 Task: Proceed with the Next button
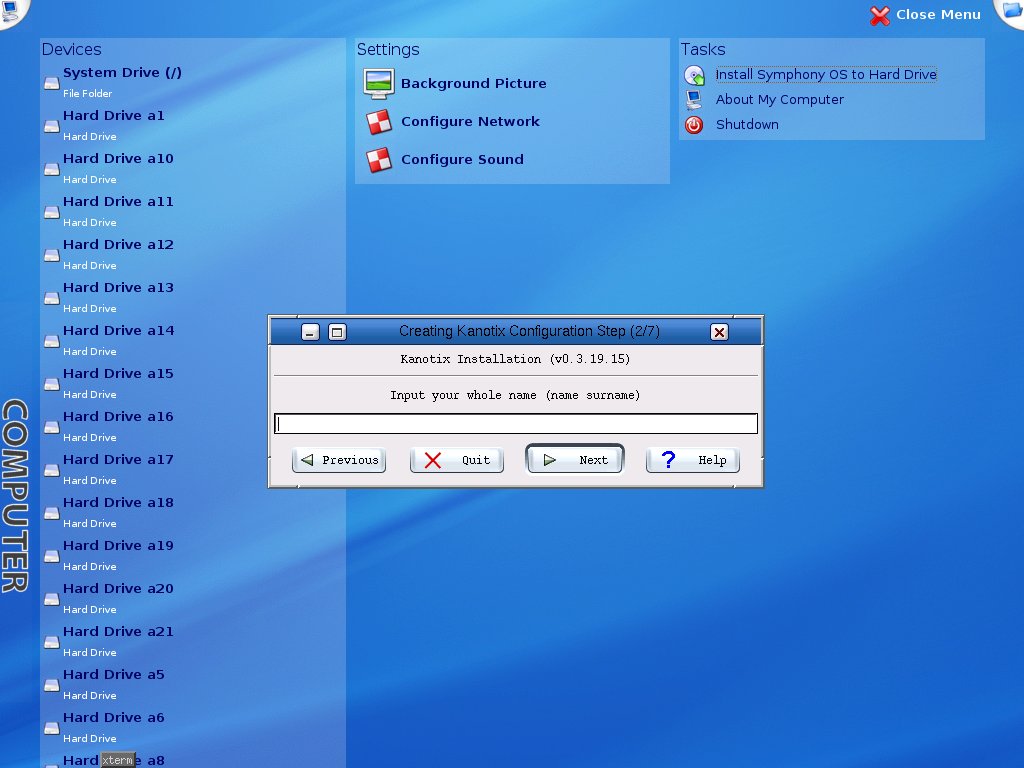click(575, 460)
